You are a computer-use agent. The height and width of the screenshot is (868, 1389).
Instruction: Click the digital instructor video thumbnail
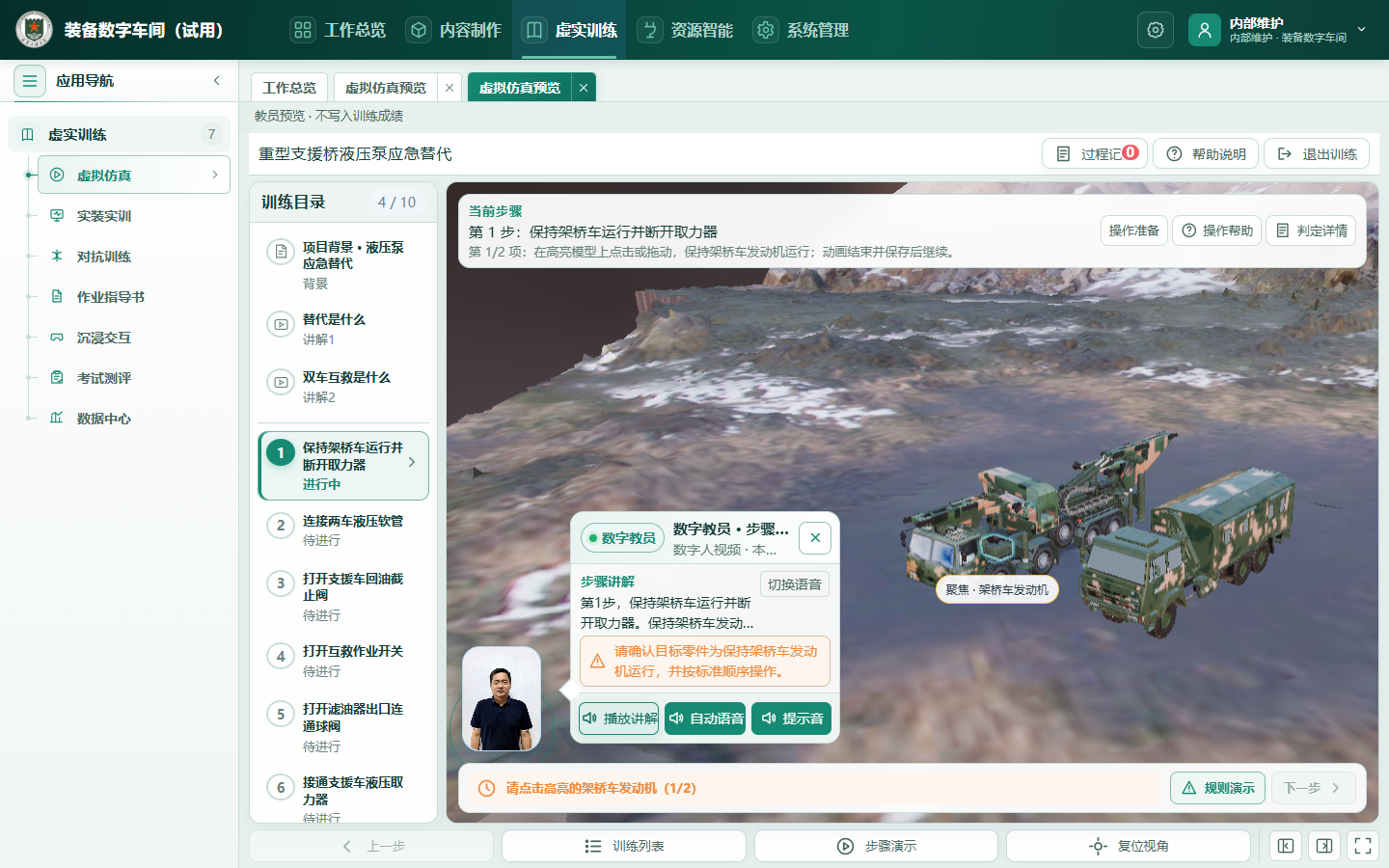click(502, 699)
